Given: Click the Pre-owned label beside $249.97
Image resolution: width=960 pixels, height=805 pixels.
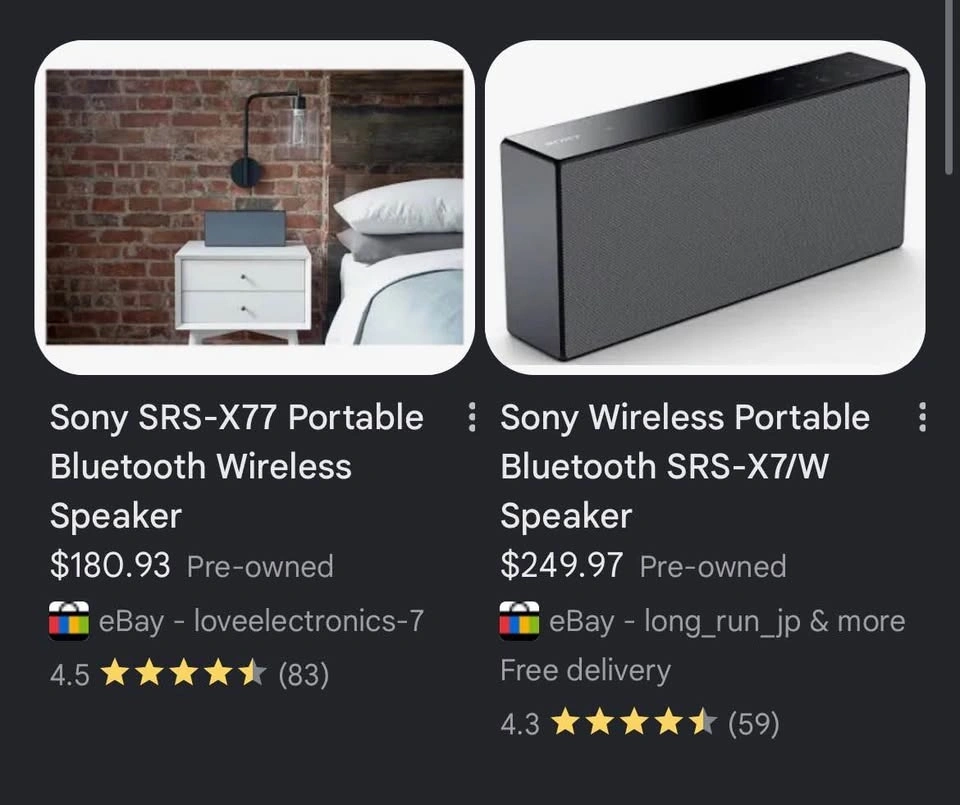Looking at the screenshot, I should tap(713, 567).
